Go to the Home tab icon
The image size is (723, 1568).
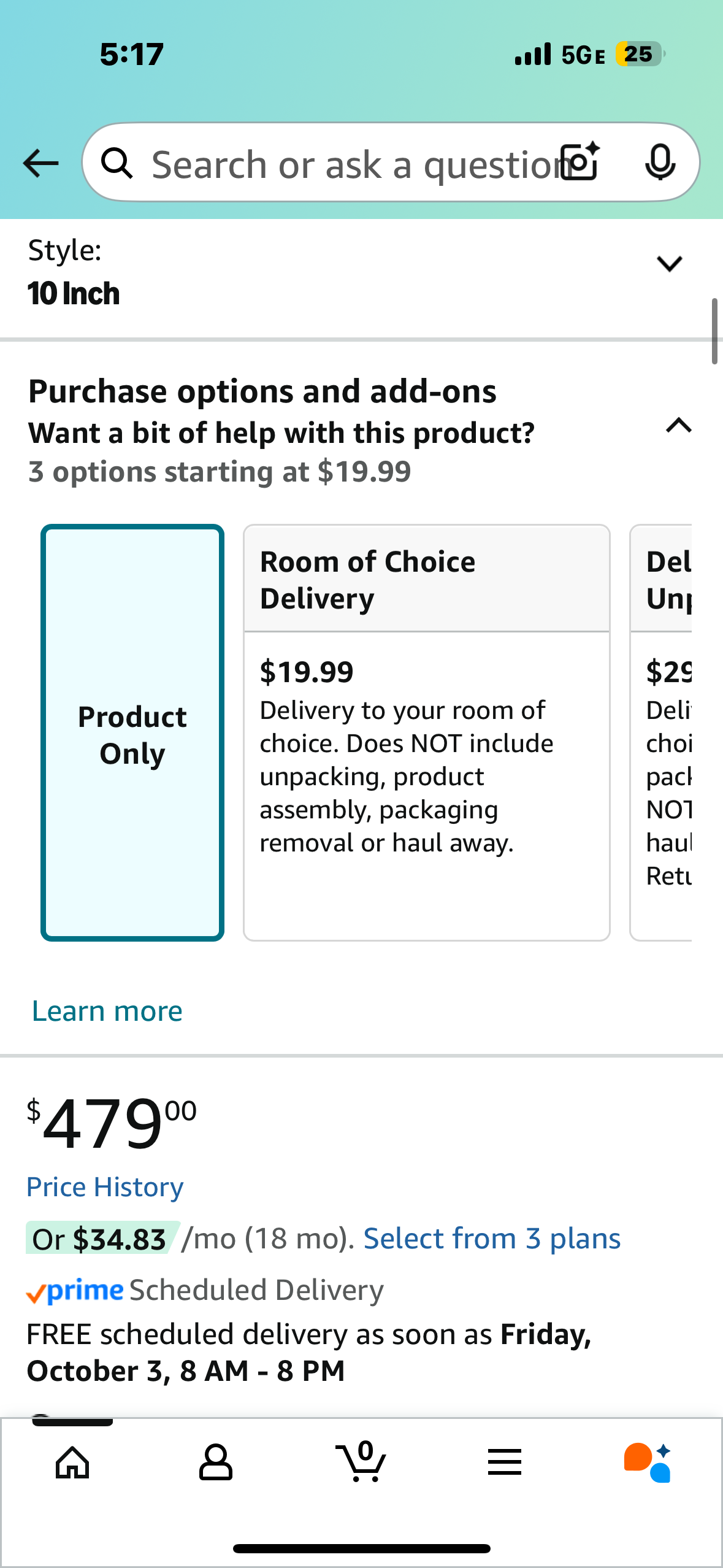(72, 1462)
